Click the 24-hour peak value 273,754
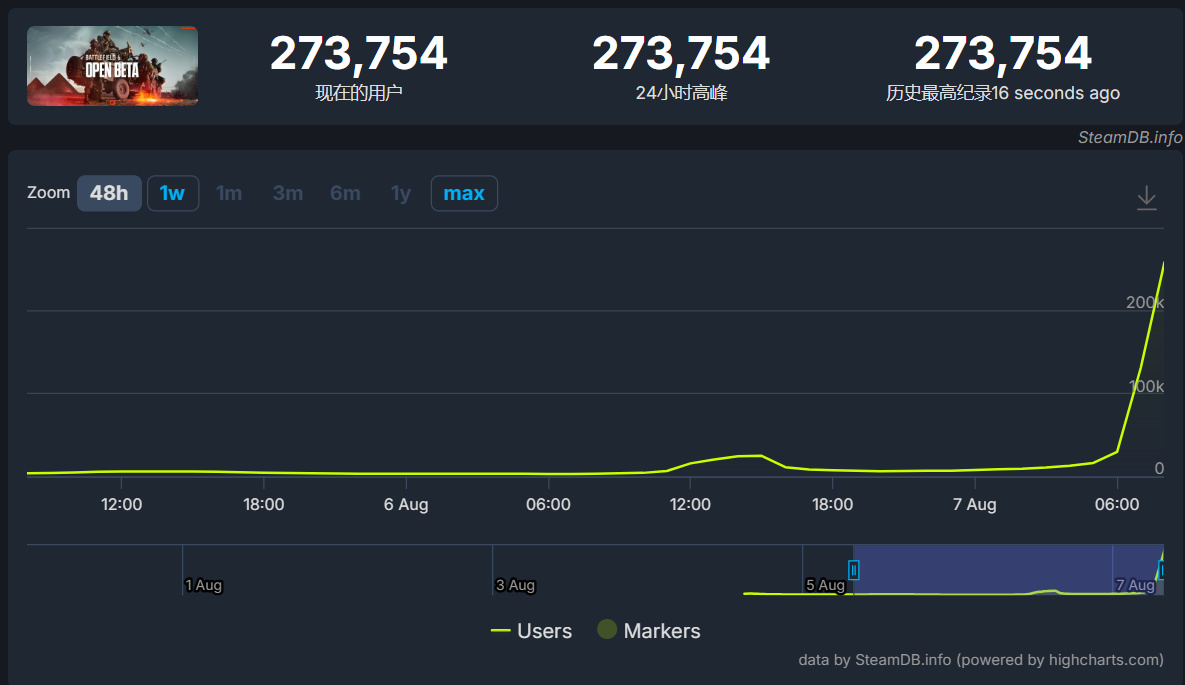Viewport: 1185px width, 685px height. point(681,54)
